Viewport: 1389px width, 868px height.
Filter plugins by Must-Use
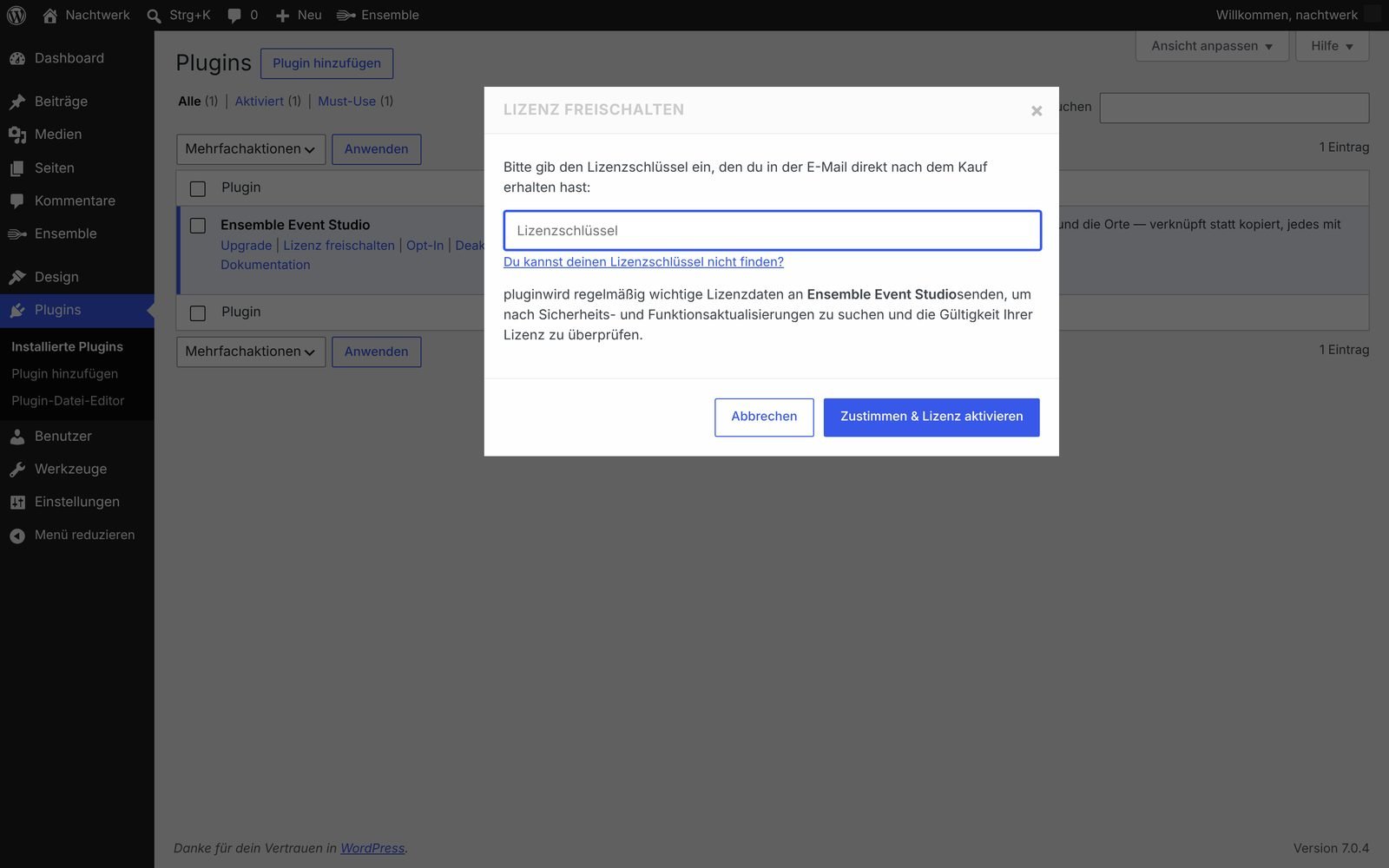346,101
